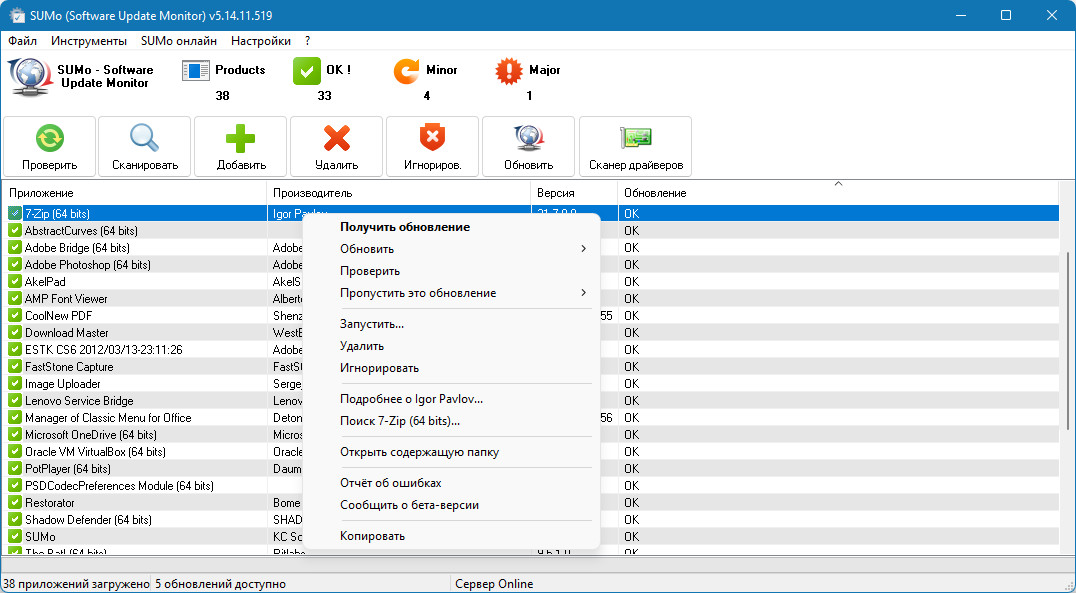Viewport: 1076px width, 593px height.
Task: Click the green check icon beside Restorator
Action: coord(15,503)
